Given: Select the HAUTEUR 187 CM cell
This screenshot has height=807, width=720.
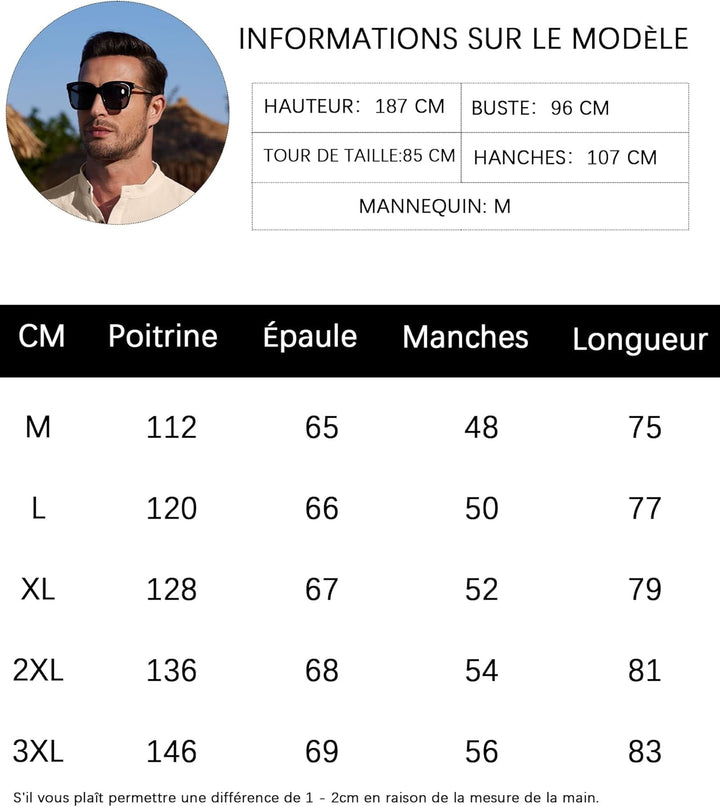Looking at the screenshot, I should coord(355,107).
